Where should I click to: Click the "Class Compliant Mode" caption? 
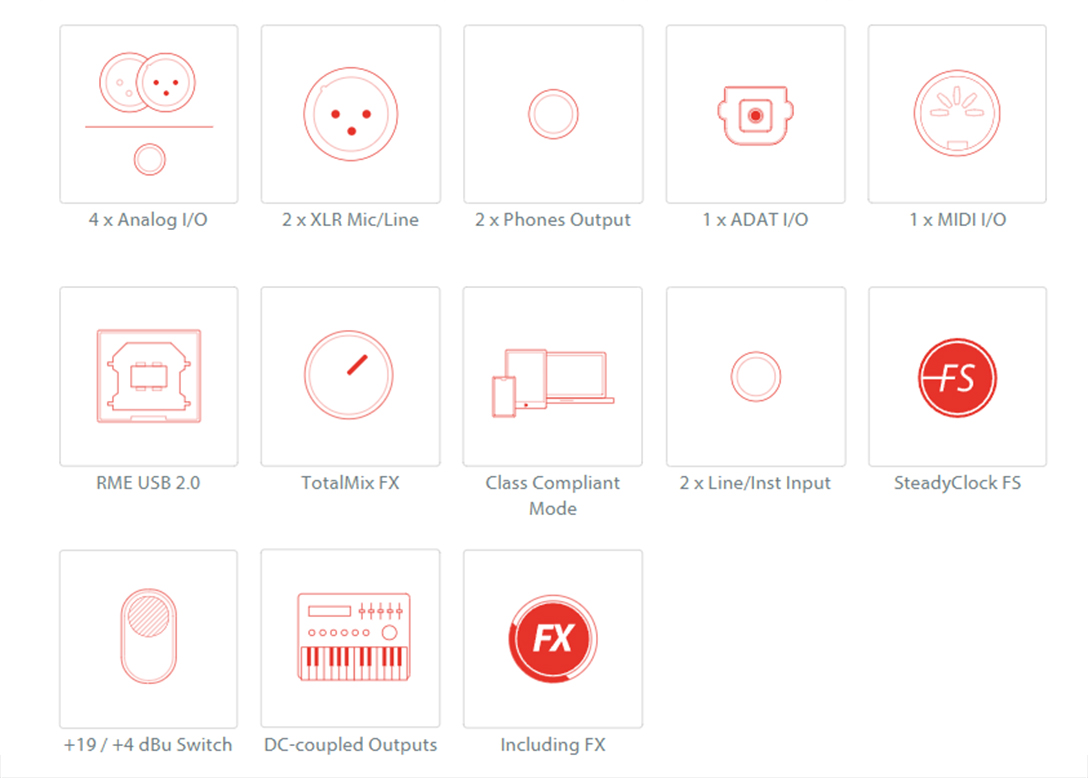point(553,495)
